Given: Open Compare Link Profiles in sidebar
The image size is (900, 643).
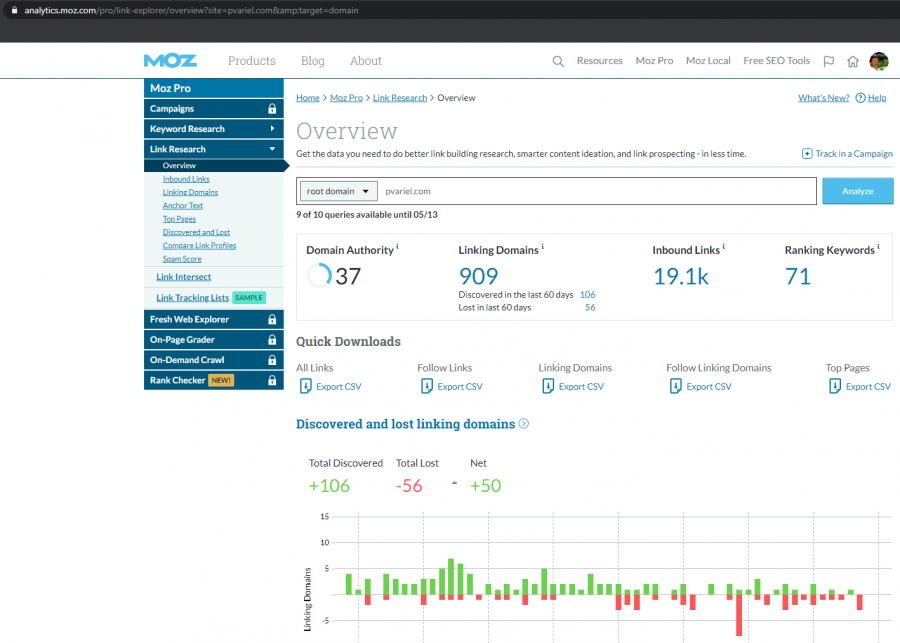Looking at the screenshot, I should [199, 245].
